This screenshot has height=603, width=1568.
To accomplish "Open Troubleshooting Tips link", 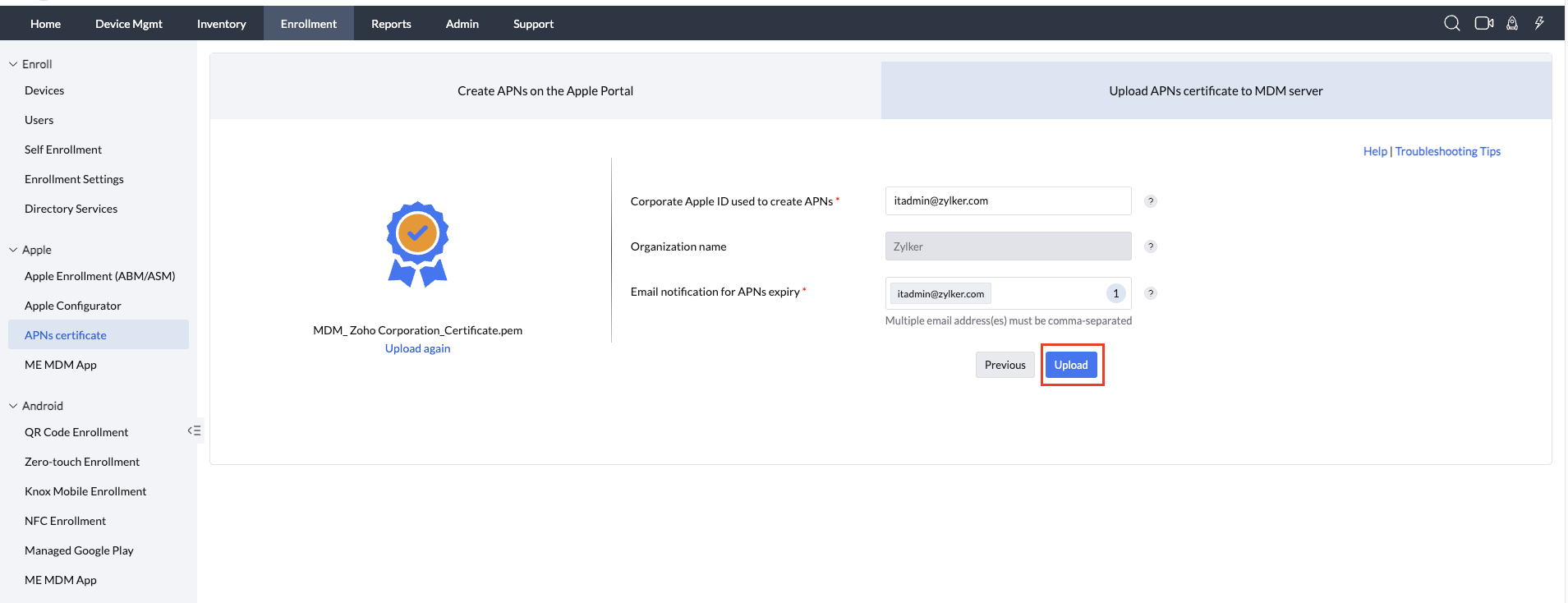I will 1447,151.
